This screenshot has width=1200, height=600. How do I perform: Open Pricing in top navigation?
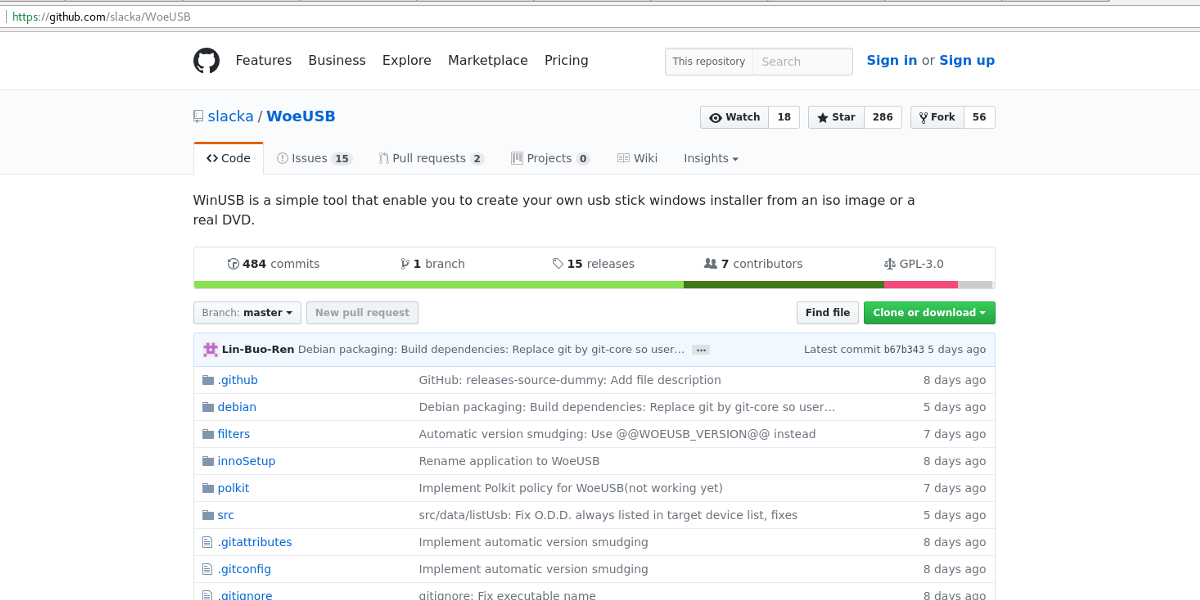(x=566, y=61)
